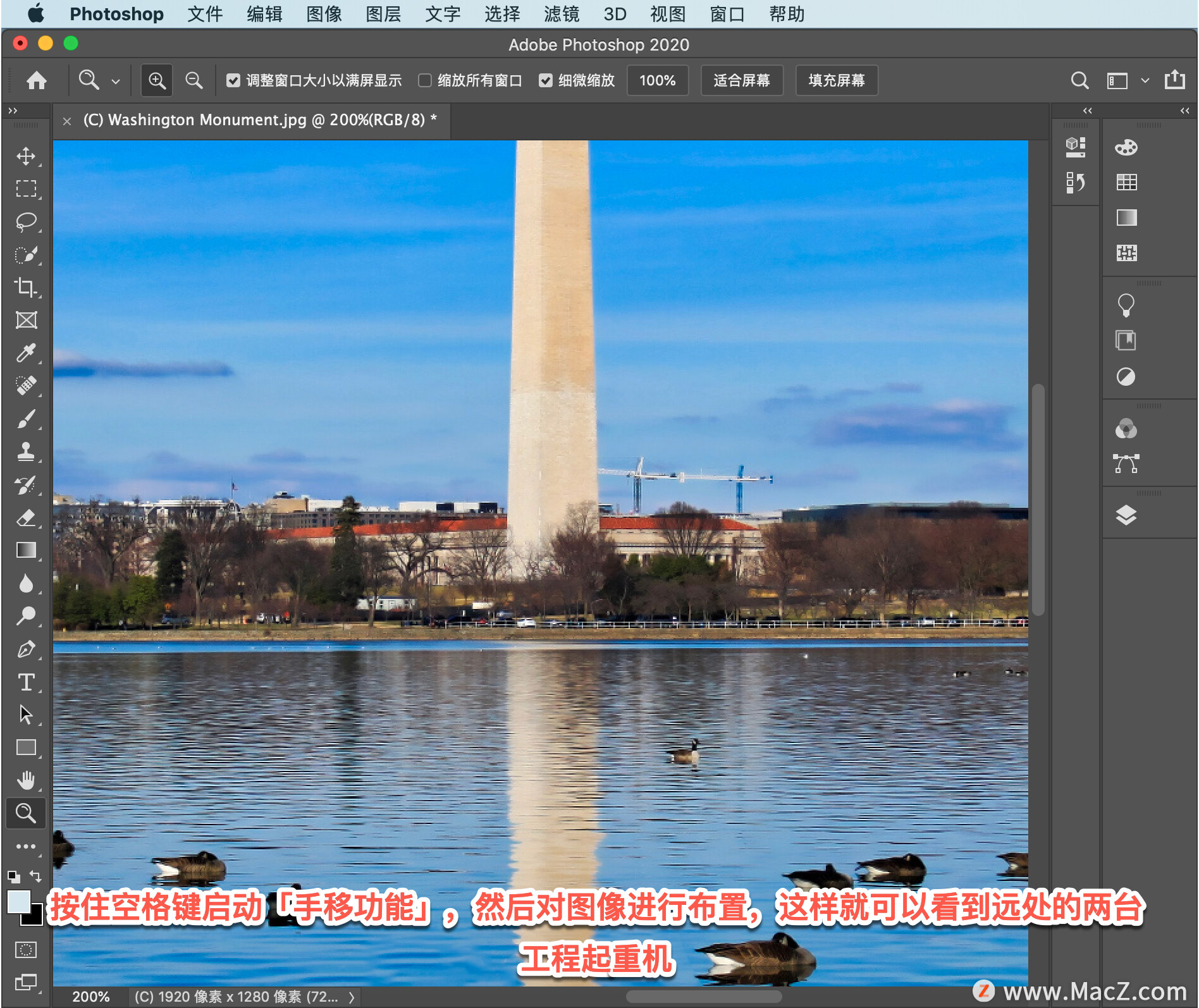
Task: Select the Rectangle shape tool
Action: [x=26, y=747]
